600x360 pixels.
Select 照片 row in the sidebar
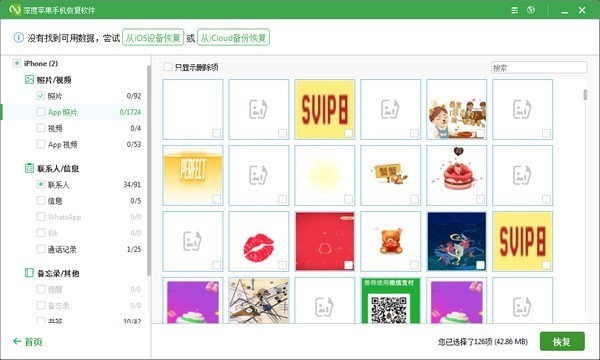(x=73, y=96)
